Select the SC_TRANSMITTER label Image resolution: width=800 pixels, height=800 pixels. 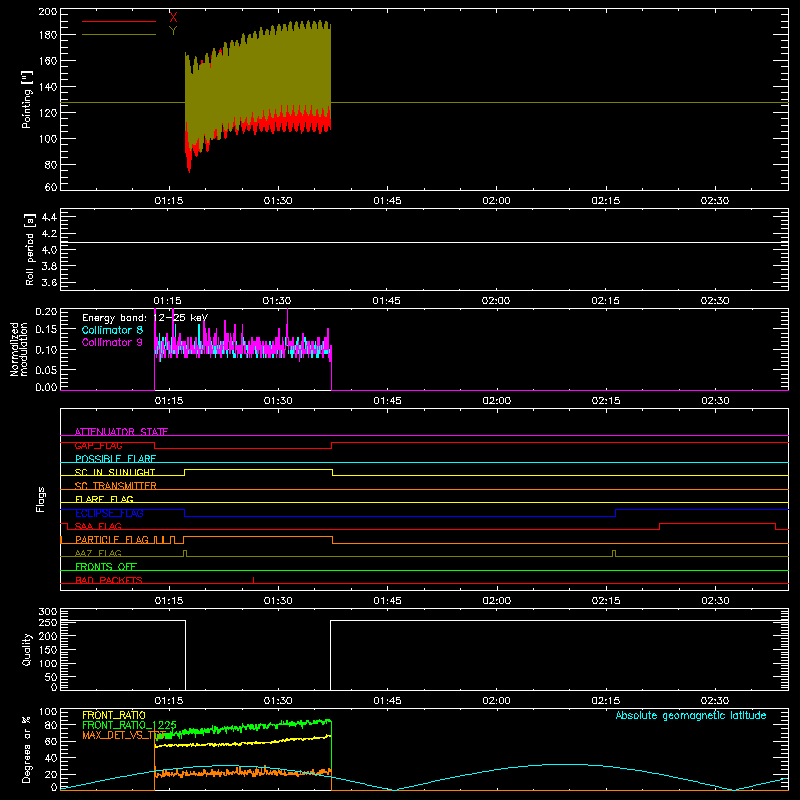(116, 486)
